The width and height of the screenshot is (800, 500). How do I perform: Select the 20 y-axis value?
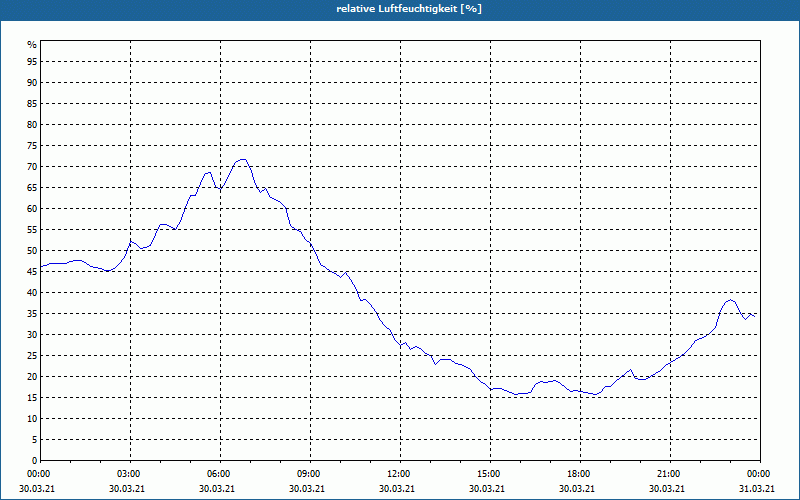point(32,377)
